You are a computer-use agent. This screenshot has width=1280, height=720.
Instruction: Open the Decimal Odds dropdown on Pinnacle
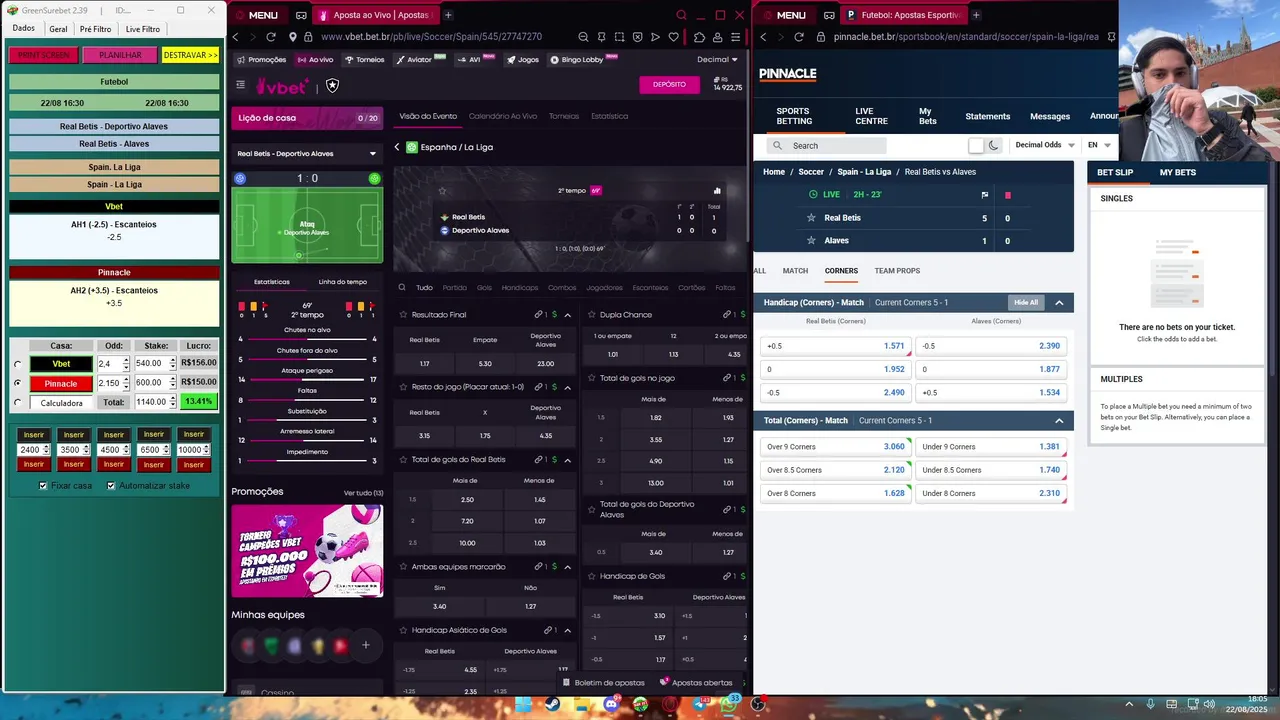coord(1045,145)
